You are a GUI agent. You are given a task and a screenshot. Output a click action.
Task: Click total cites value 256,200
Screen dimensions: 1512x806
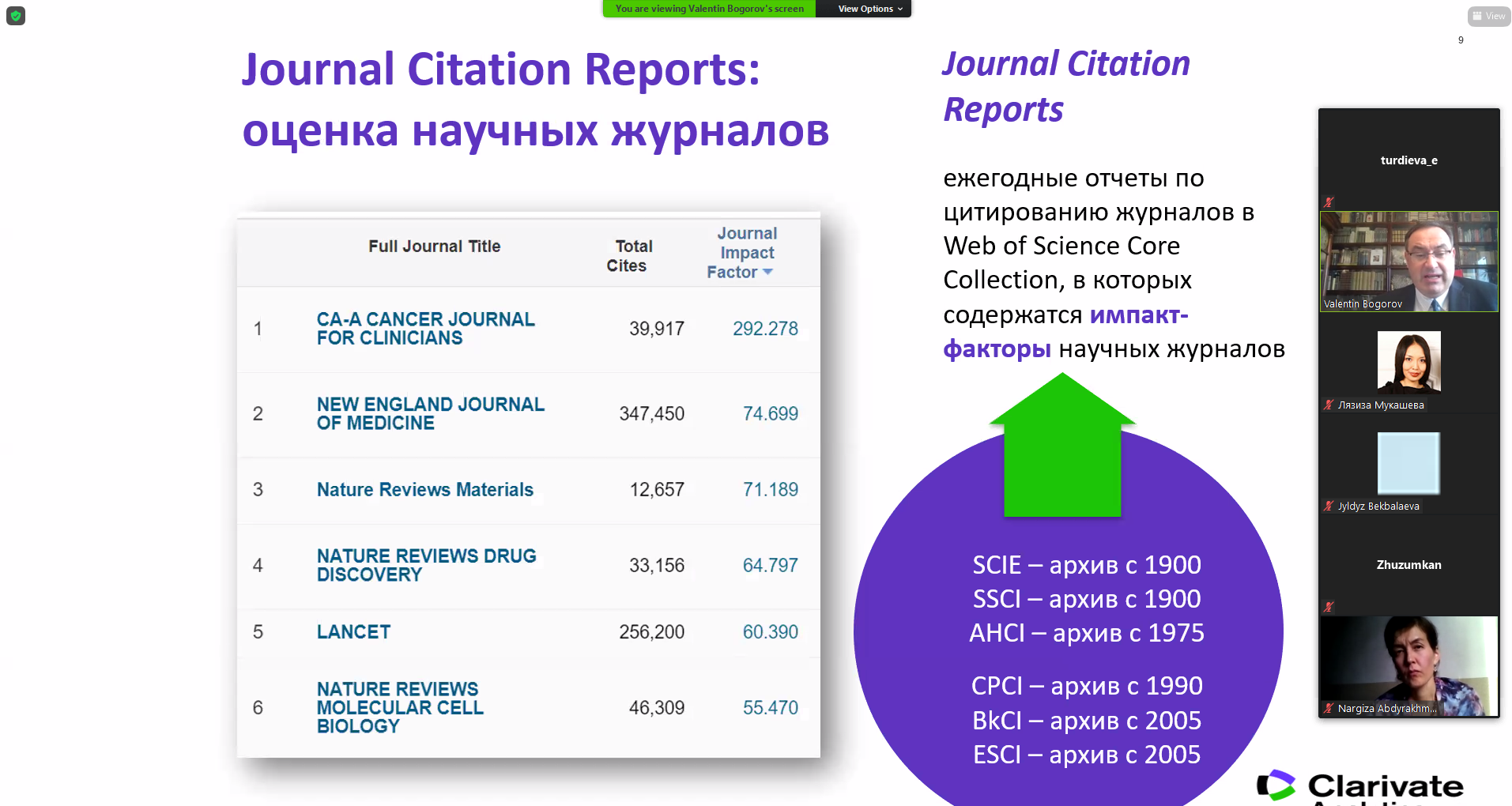pyautogui.click(x=651, y=632)
